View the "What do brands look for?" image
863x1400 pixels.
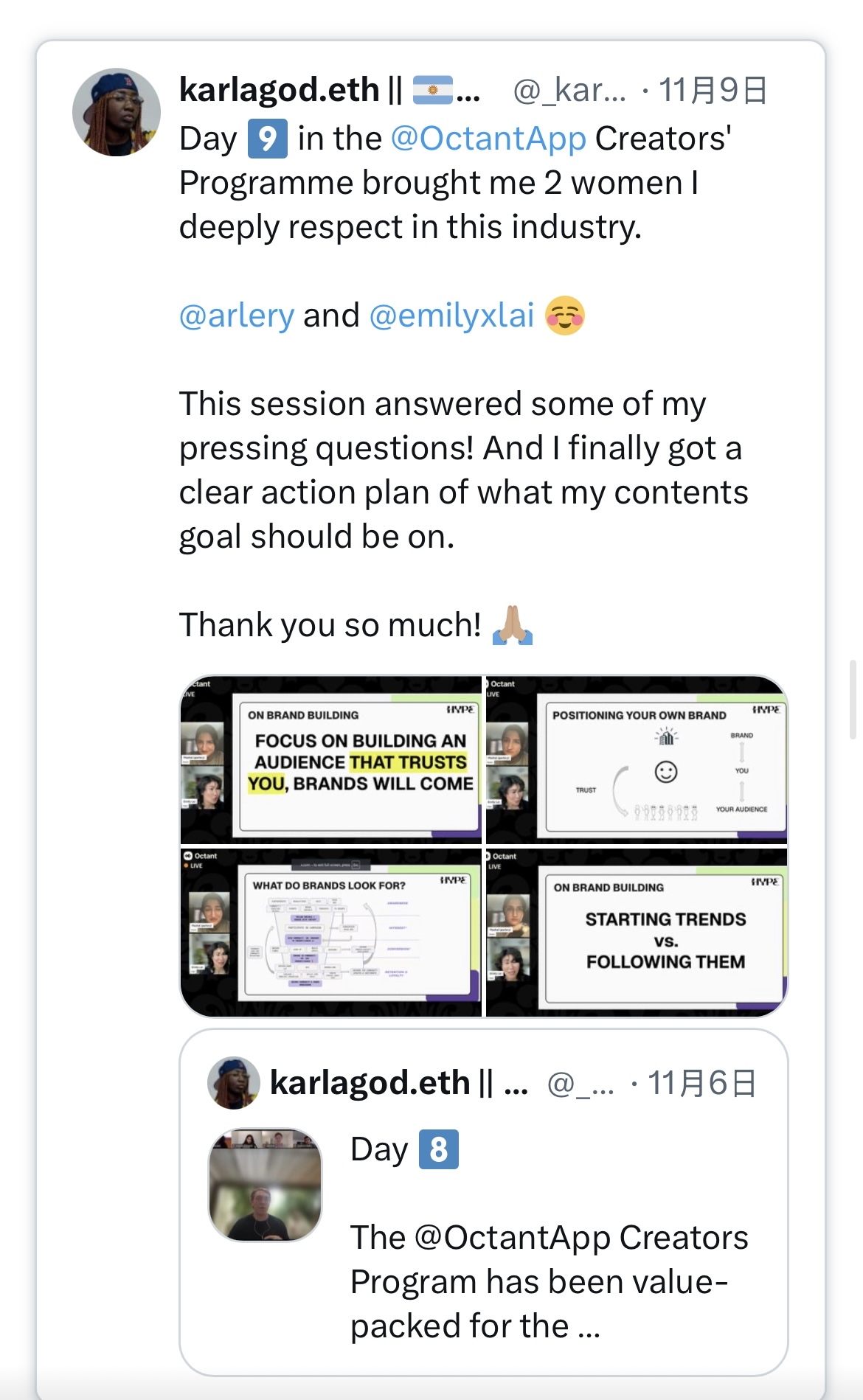coord(331,933)
